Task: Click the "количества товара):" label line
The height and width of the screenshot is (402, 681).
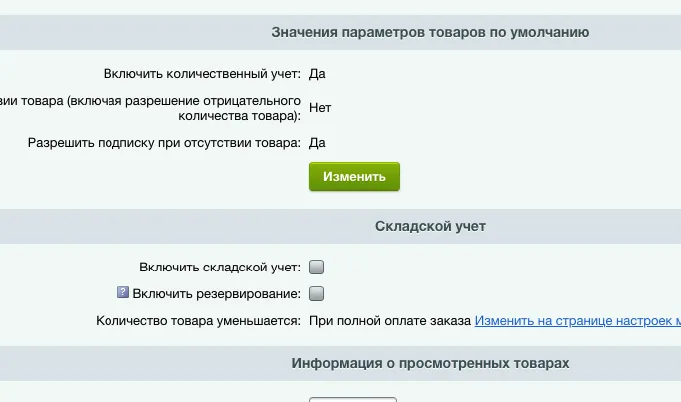Action: (x=245, y=115)
